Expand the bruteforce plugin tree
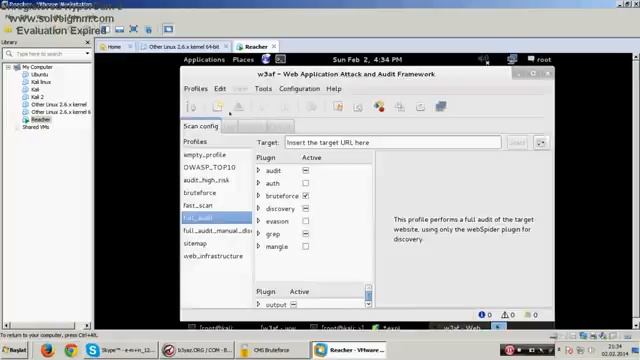 pyautogui.click(x=259, y=196)
